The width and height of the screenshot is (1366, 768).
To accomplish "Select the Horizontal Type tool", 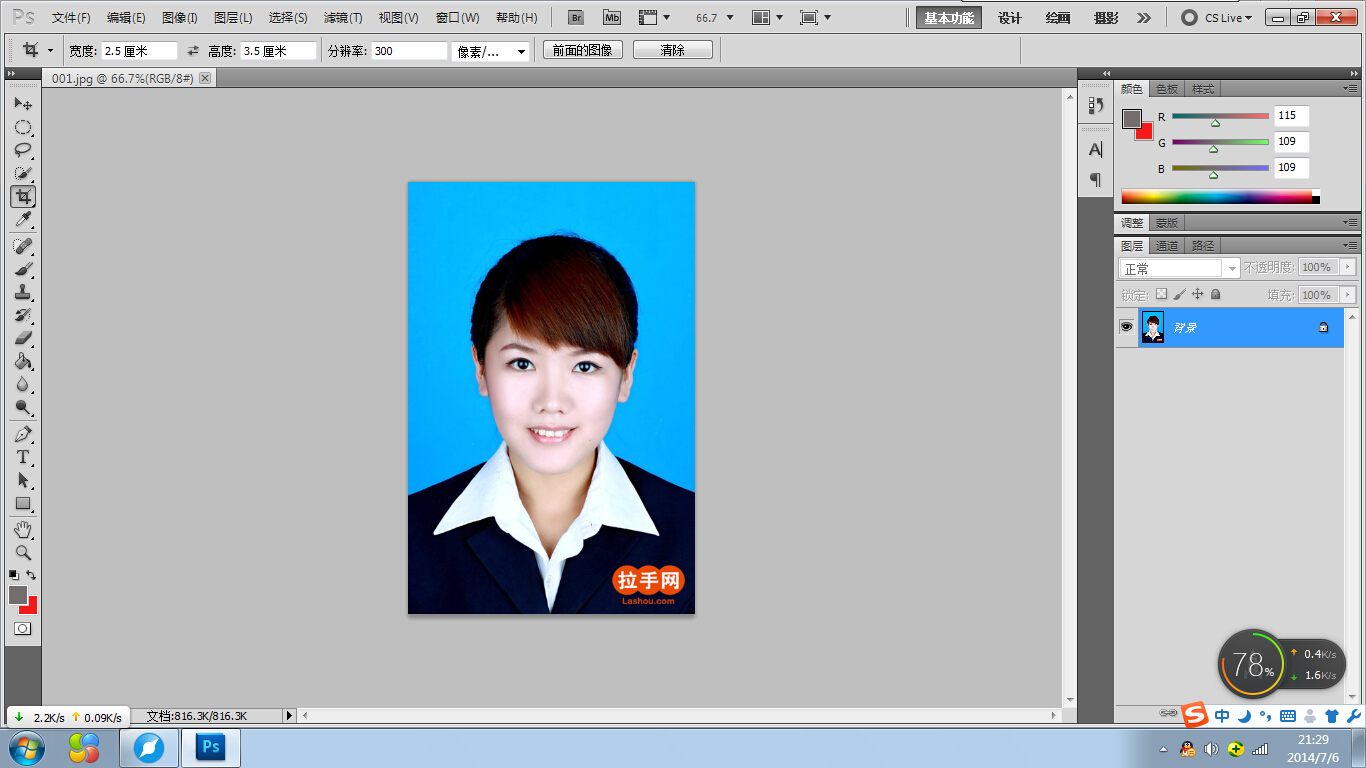I will tap(23, 457).
